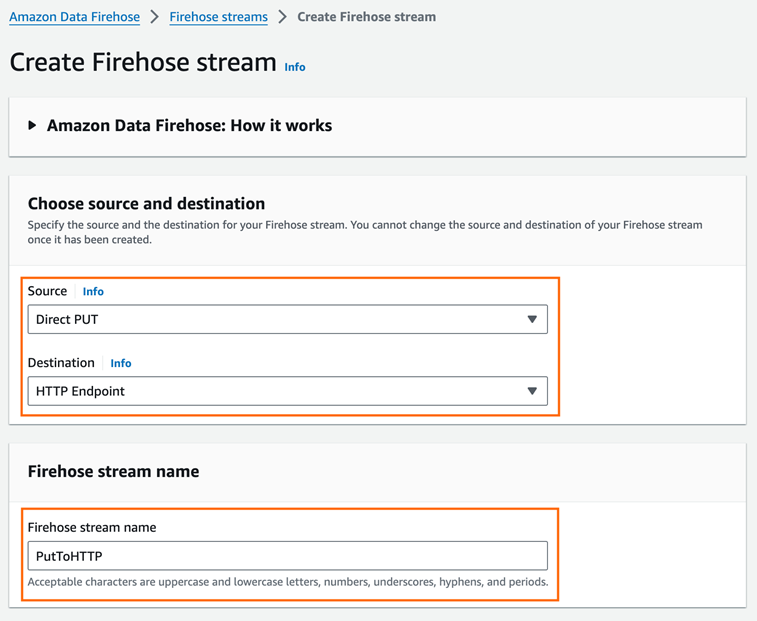
Task: Click the Firehose stream name section heading
Action: point(113,471)
